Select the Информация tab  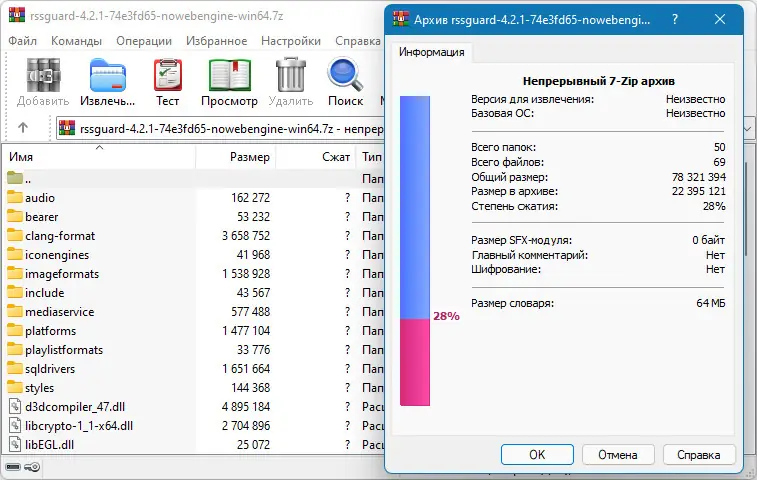[432, 52]
